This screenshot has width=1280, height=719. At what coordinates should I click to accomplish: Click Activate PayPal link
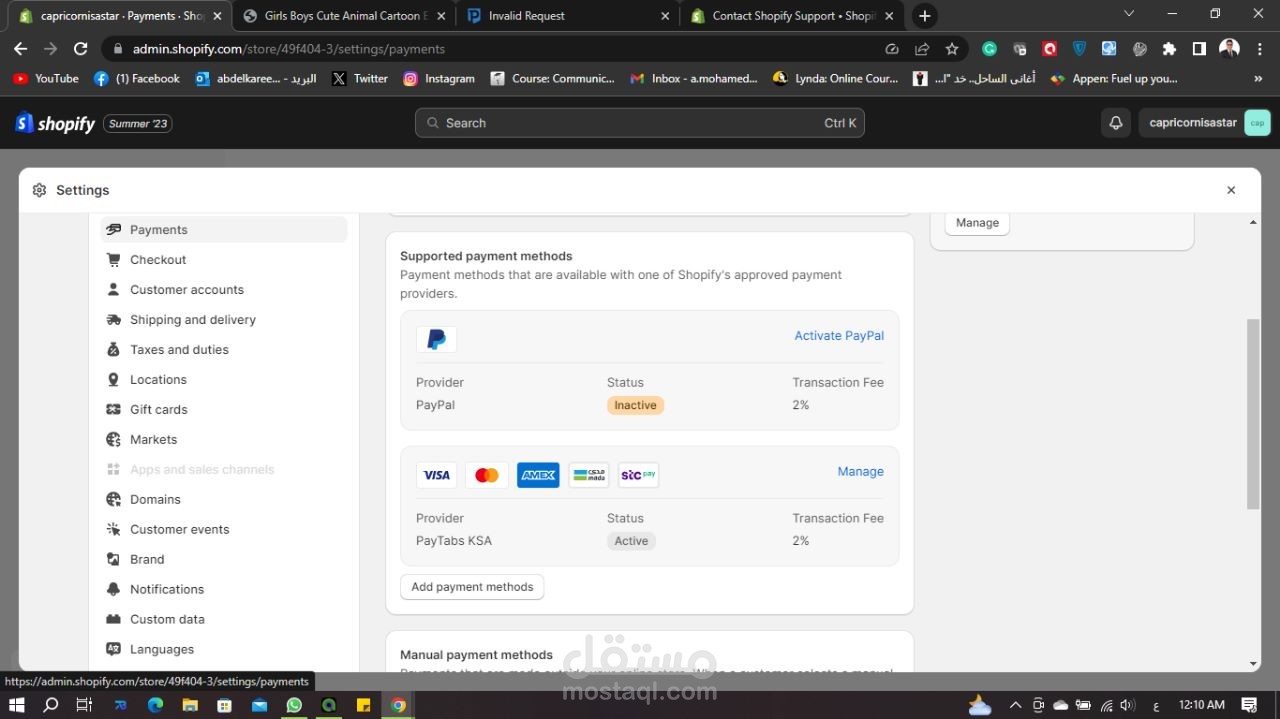click(x=839, y=336)
